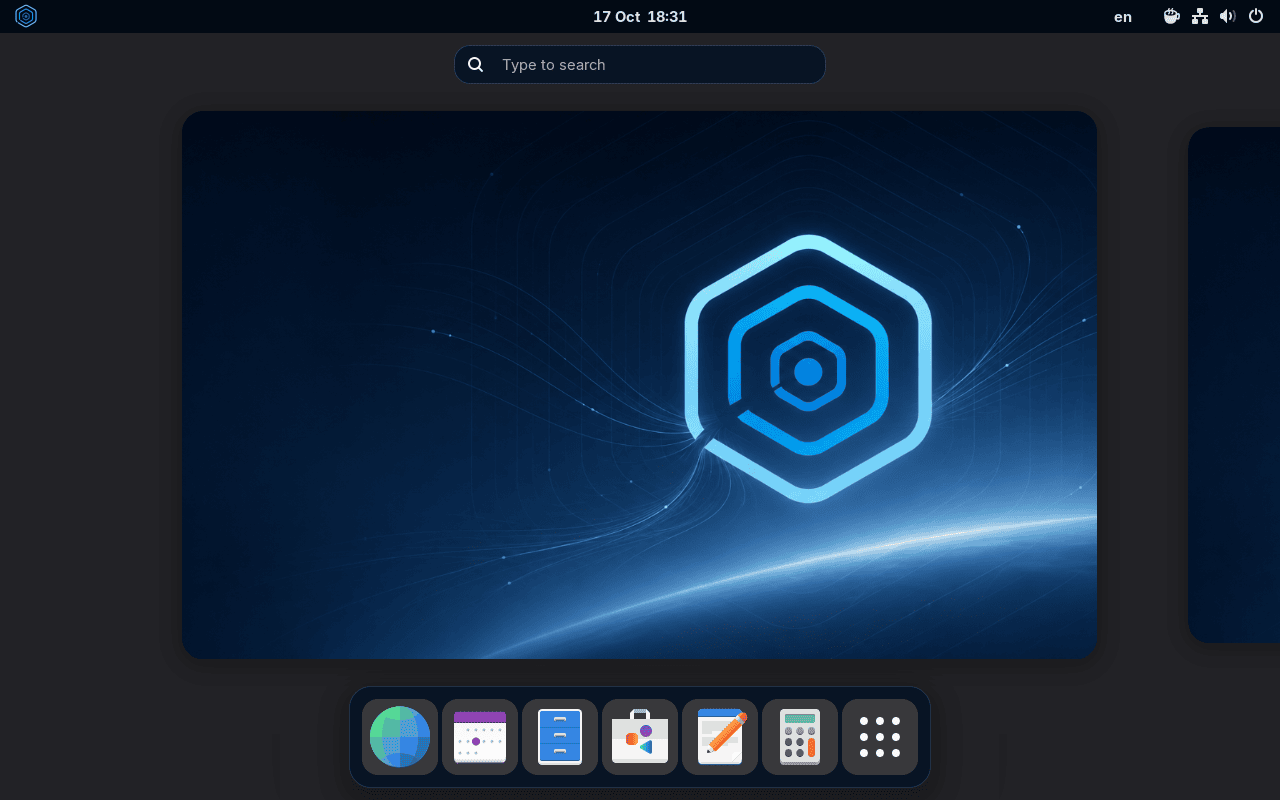Viewport: 1280px width, 800px height.
Task: Focus the Type to search field
Action: click(640, 65)
